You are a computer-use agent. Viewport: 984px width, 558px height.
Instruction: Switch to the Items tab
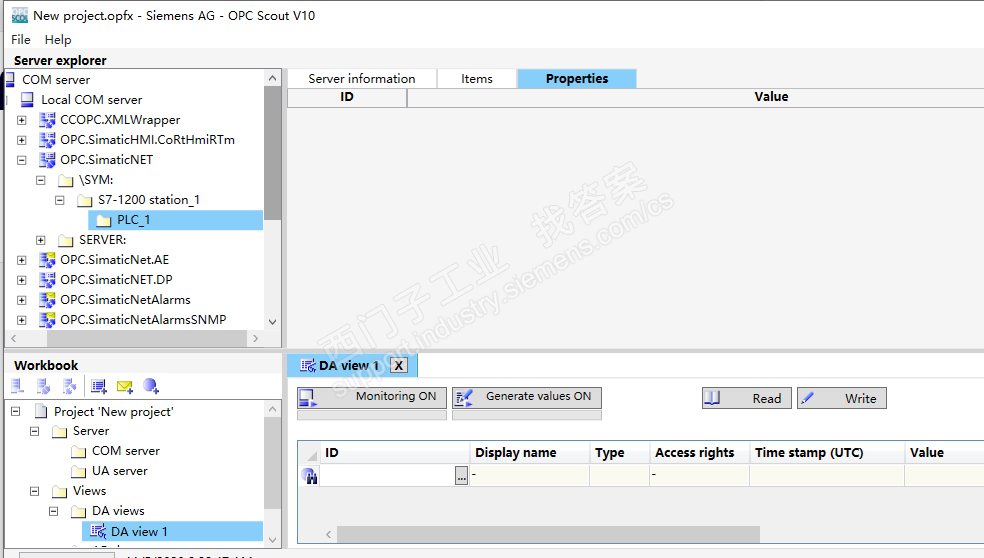coord(477,78)
